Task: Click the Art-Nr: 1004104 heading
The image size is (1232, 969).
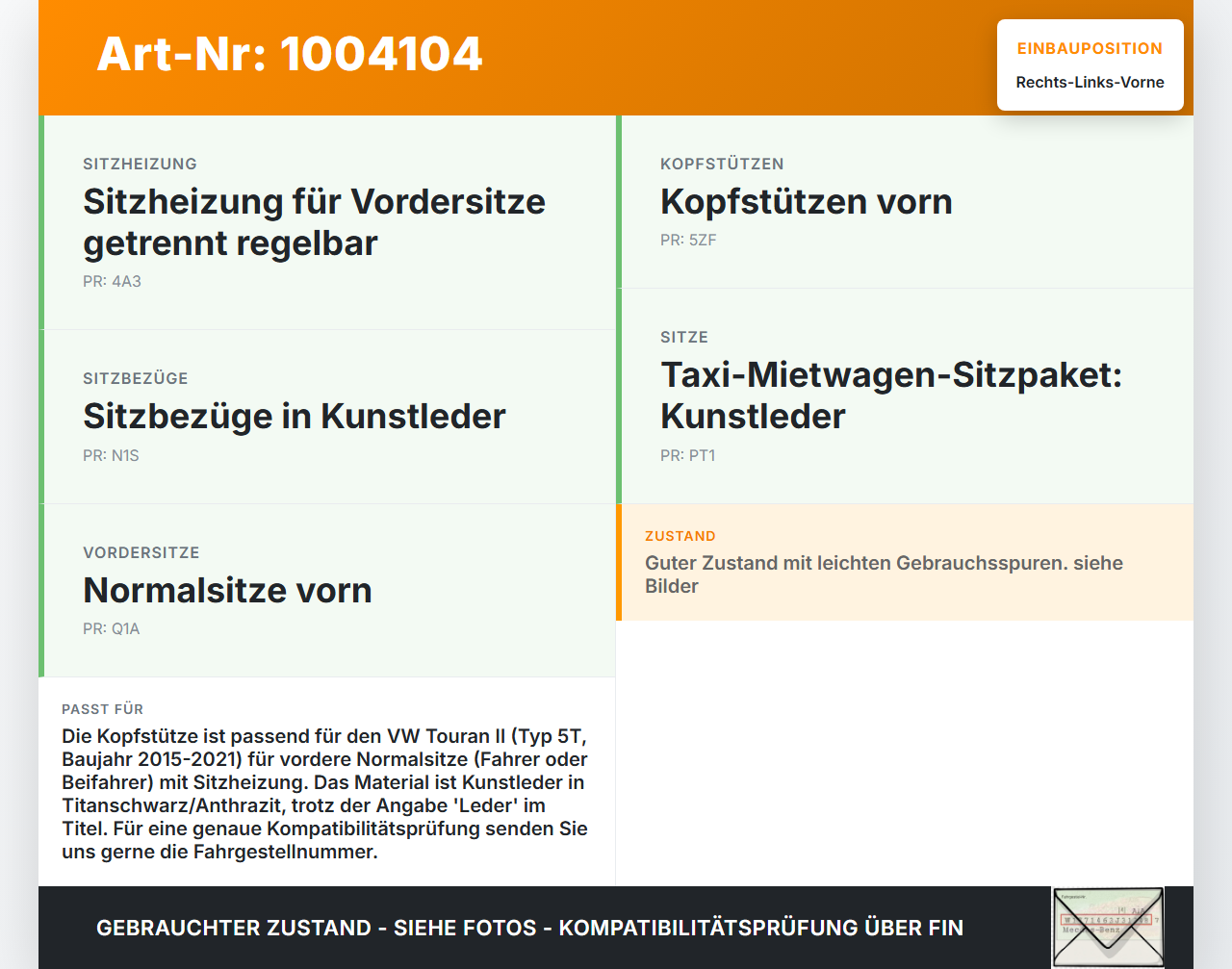Action: click(x=290, y=54)
